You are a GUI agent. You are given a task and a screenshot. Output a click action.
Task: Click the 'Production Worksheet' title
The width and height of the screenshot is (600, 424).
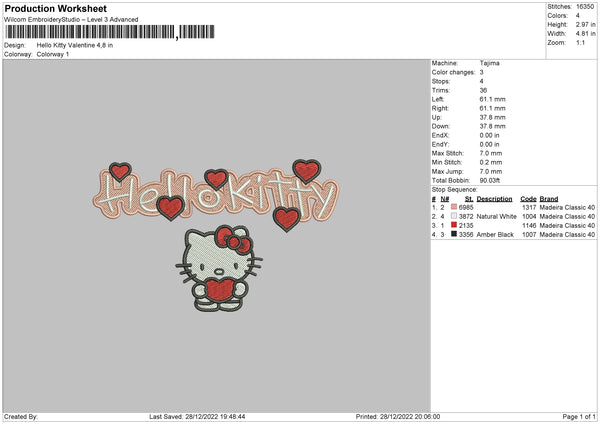point(55,8)
